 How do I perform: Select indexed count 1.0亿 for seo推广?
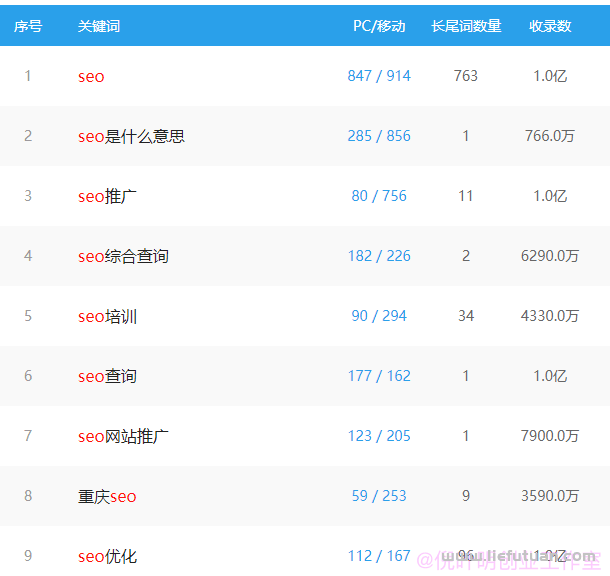coord(550,196)
